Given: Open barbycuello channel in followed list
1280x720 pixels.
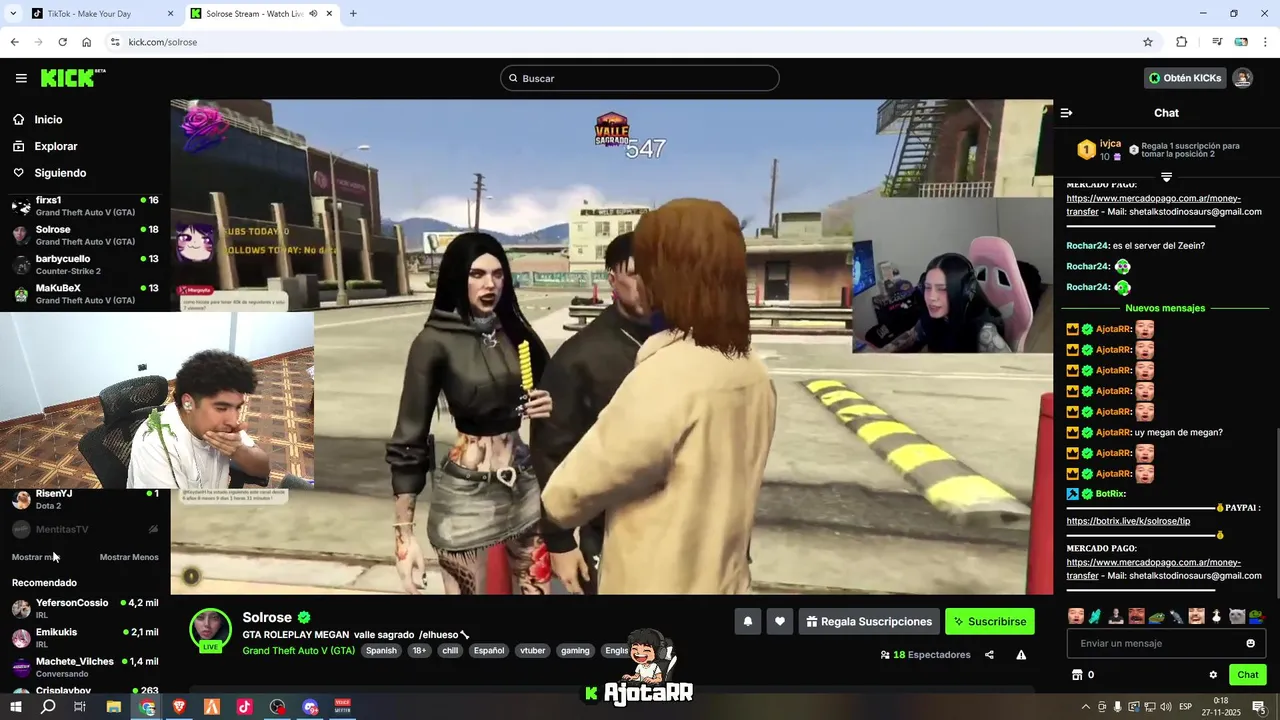Looking at the screenshot, I should point(85,265).
